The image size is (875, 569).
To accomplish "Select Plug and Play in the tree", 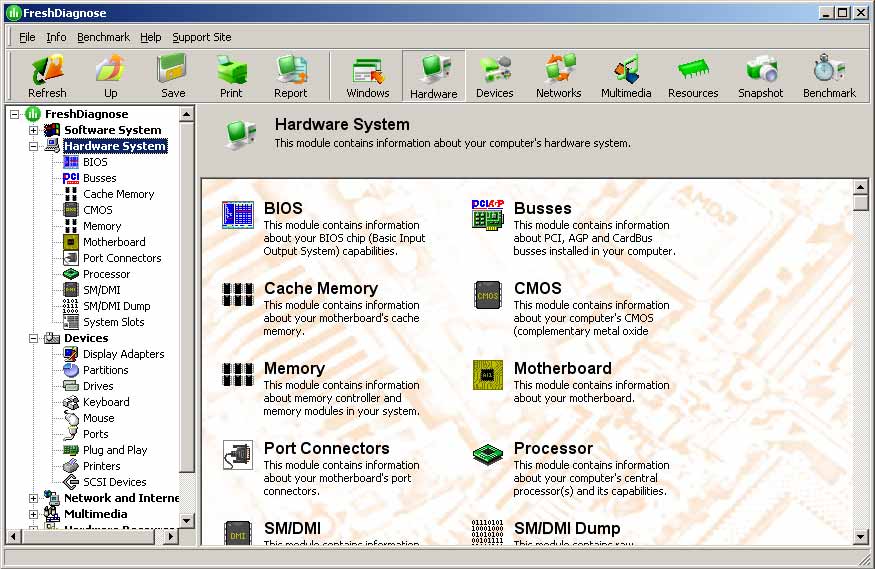I will 115,450.
